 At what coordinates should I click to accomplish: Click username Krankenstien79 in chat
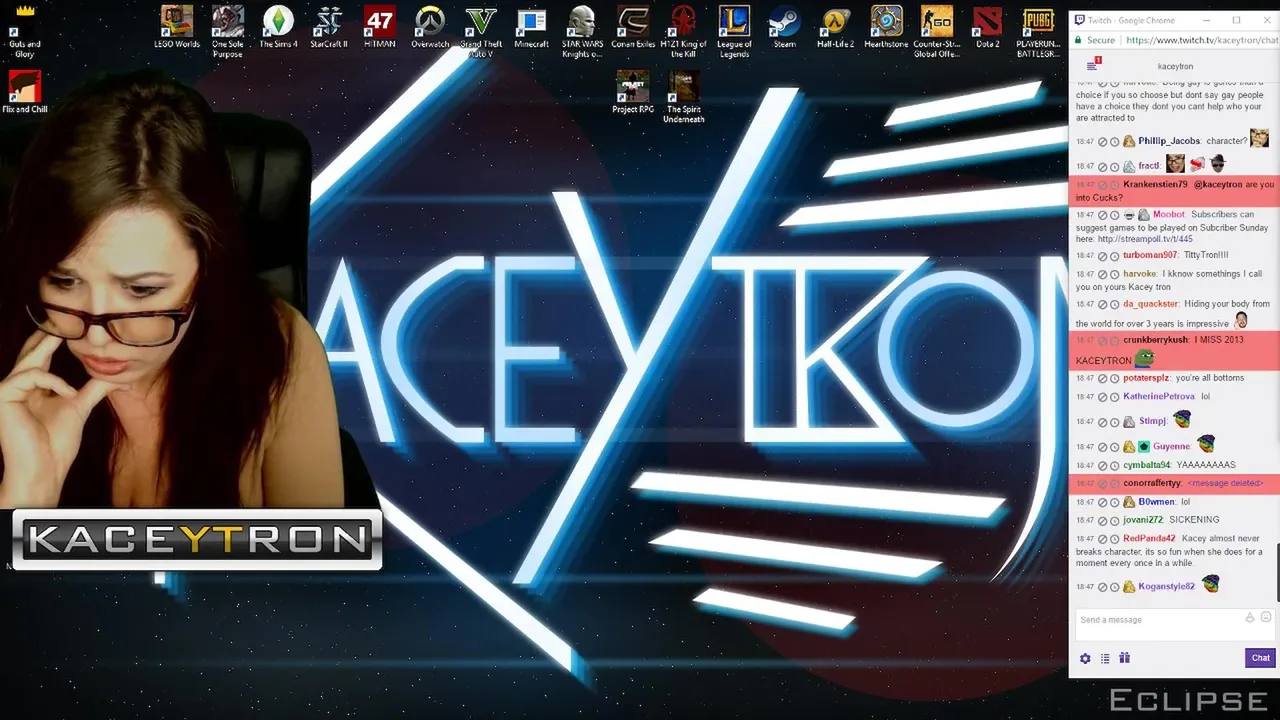coord(1156,185)
